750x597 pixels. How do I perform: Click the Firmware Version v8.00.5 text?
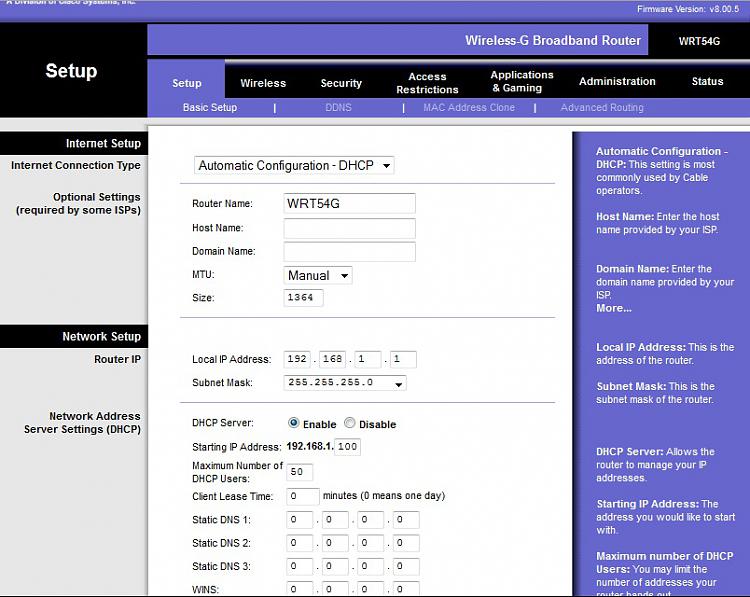688,9
